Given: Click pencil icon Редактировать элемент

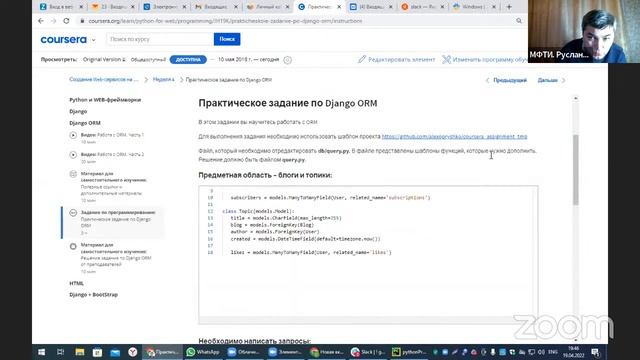Looking at the screenshot, I should (x=362, y=60).
